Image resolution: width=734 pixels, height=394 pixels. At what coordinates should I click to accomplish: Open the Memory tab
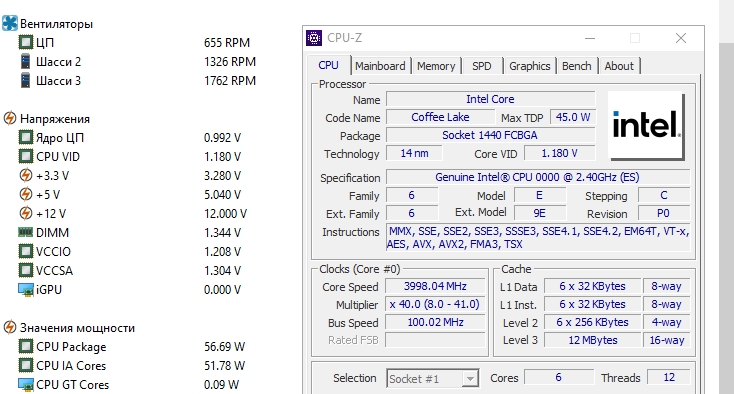click(x=436, y=66)
